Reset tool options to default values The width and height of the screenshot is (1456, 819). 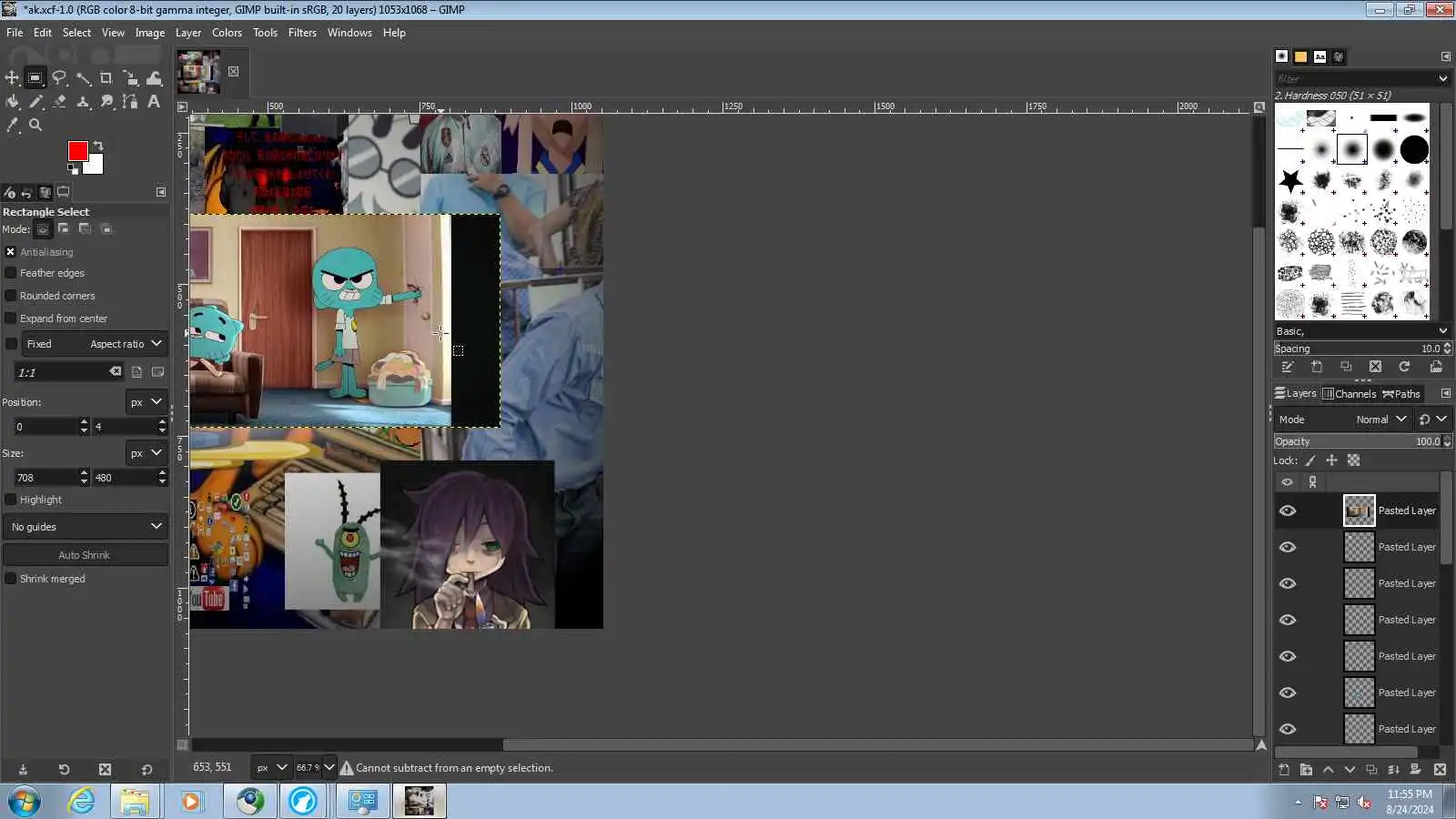pyautogui.click(x=147, y=770)
